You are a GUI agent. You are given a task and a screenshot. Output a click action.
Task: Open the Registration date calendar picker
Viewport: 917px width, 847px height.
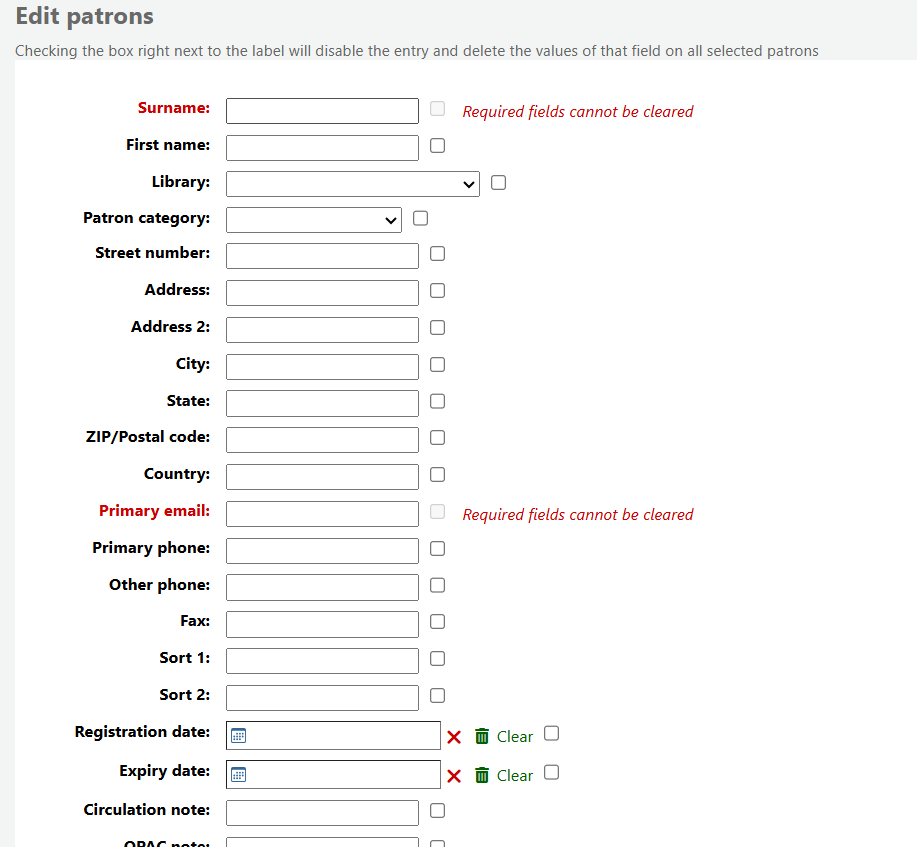(x=239, y=736)
